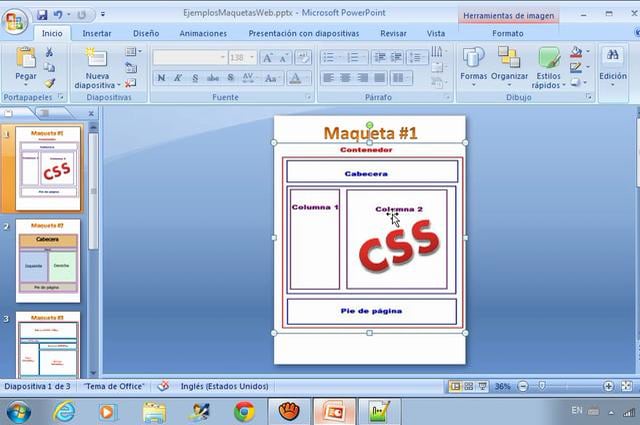This screenshot has height=425, width=640.
Task: Decrease the font size with the small A icon
Action: [x=283, y=58]
